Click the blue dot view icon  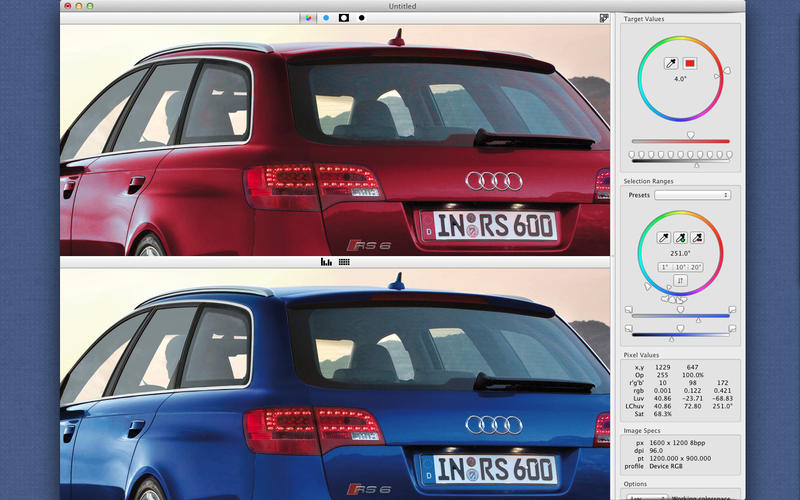coord(326,18)
